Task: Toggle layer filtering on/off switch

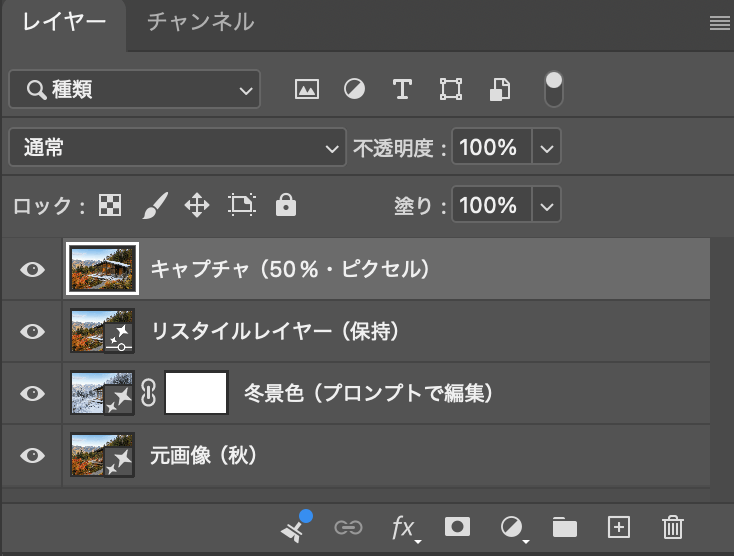Action: pos(554,89)
